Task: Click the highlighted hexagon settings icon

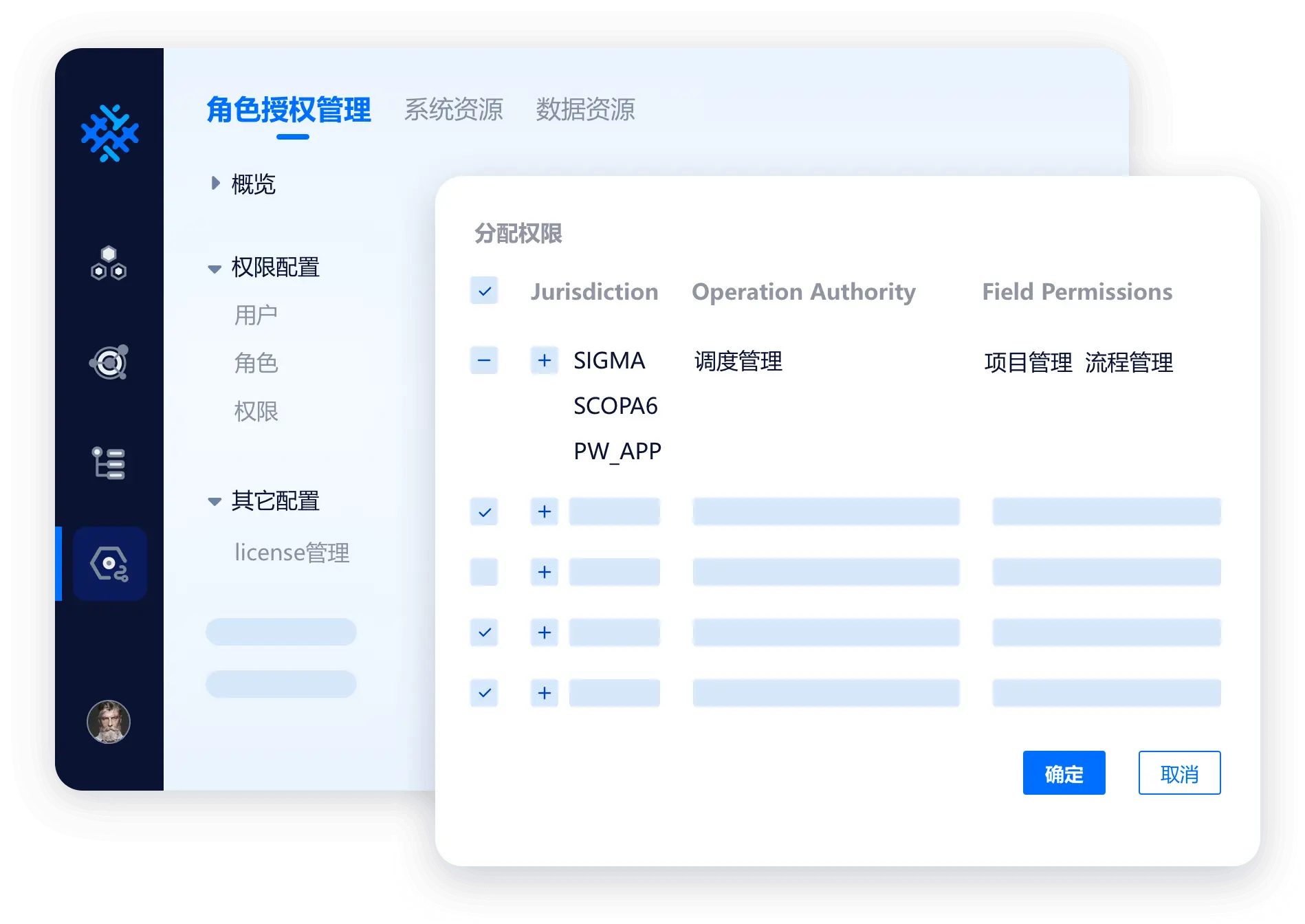Action: pyautogui.click(x=110, y=564)
